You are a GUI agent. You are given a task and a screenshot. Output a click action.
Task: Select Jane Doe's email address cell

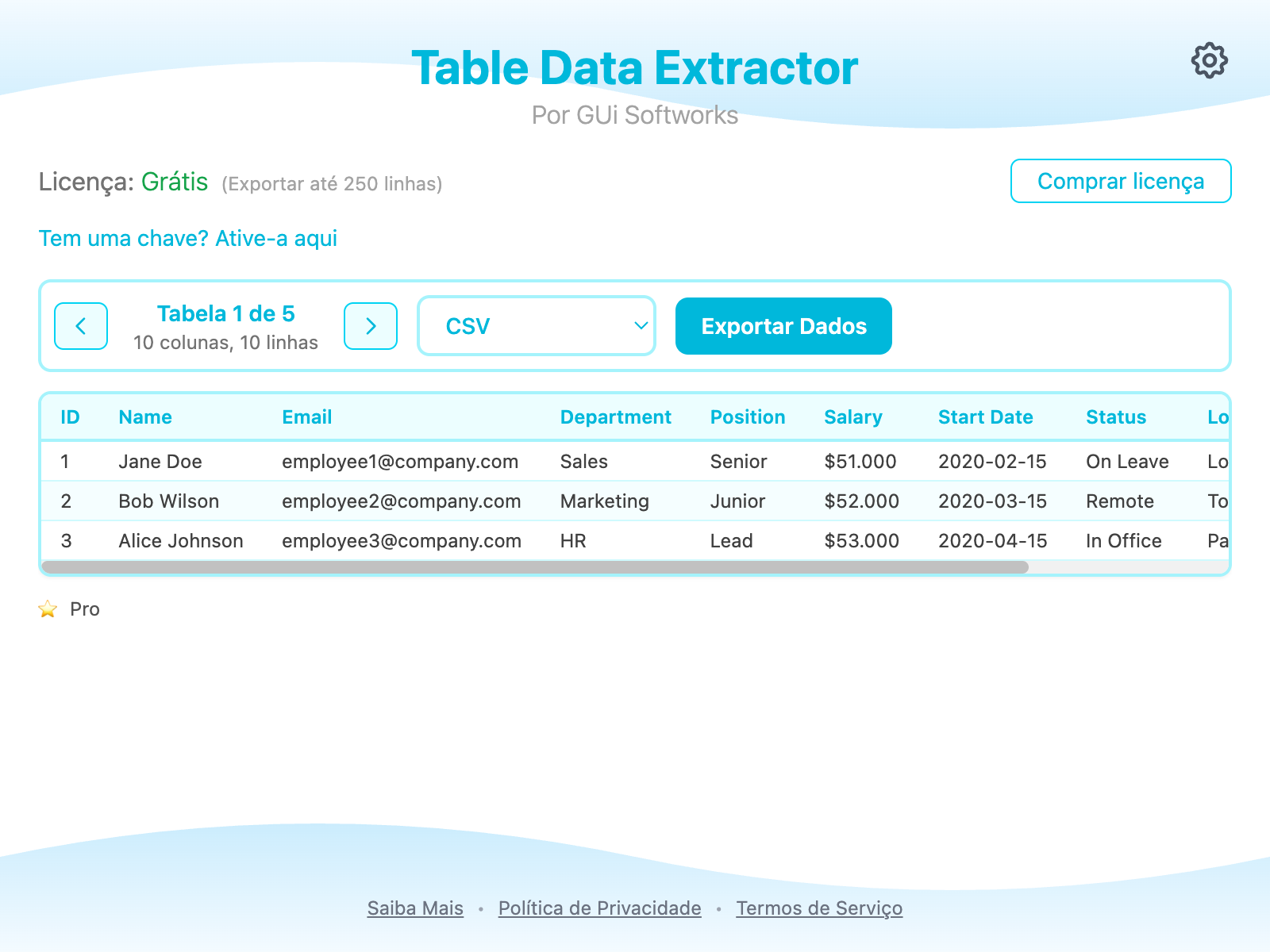click(x=400, y=461)
